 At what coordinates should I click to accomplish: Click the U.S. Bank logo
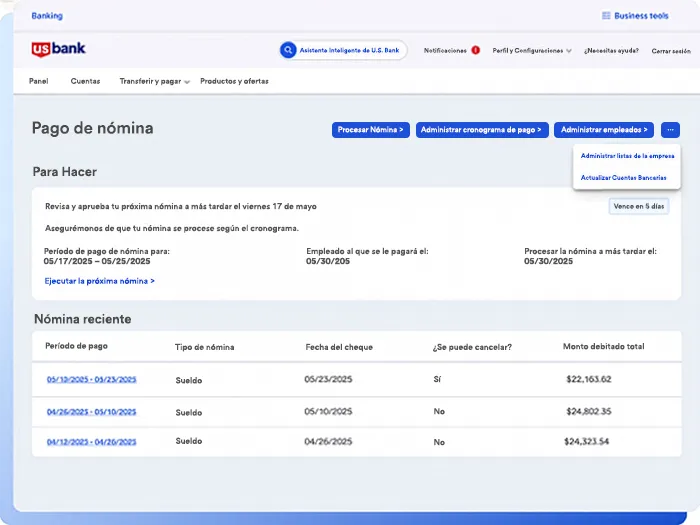58,49
